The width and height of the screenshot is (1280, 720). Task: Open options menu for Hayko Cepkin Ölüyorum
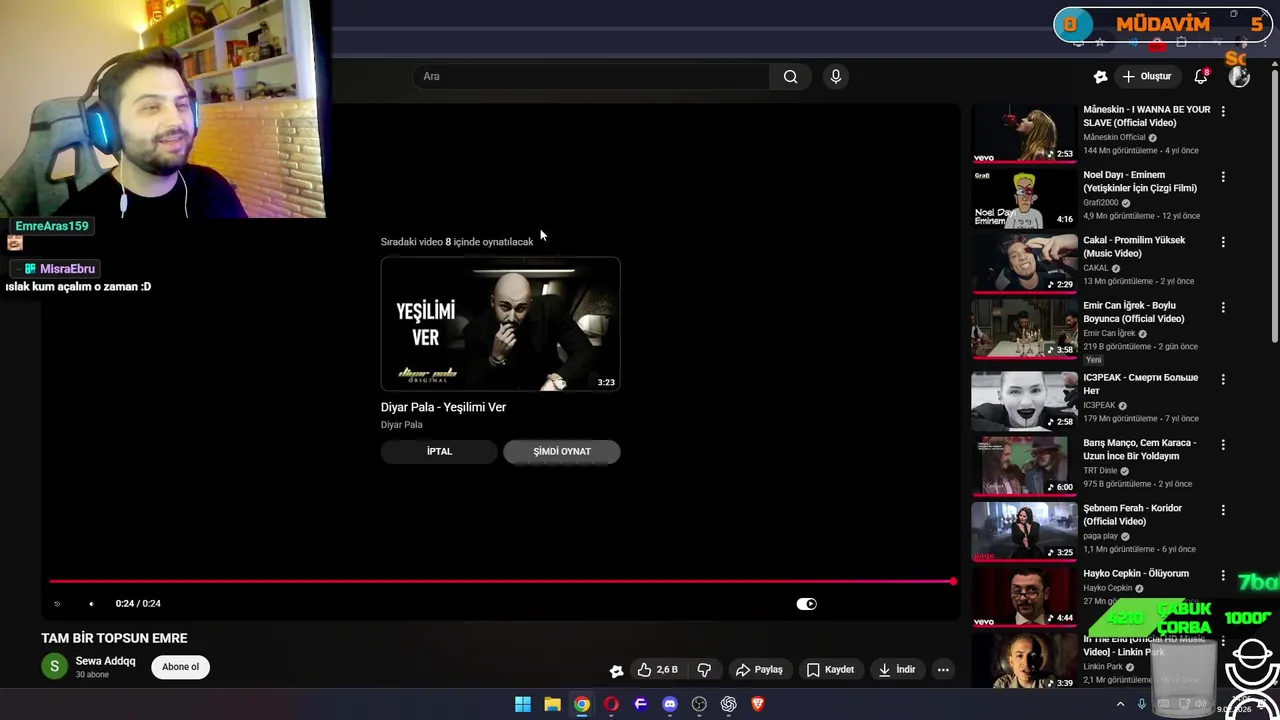point(1223,576)
